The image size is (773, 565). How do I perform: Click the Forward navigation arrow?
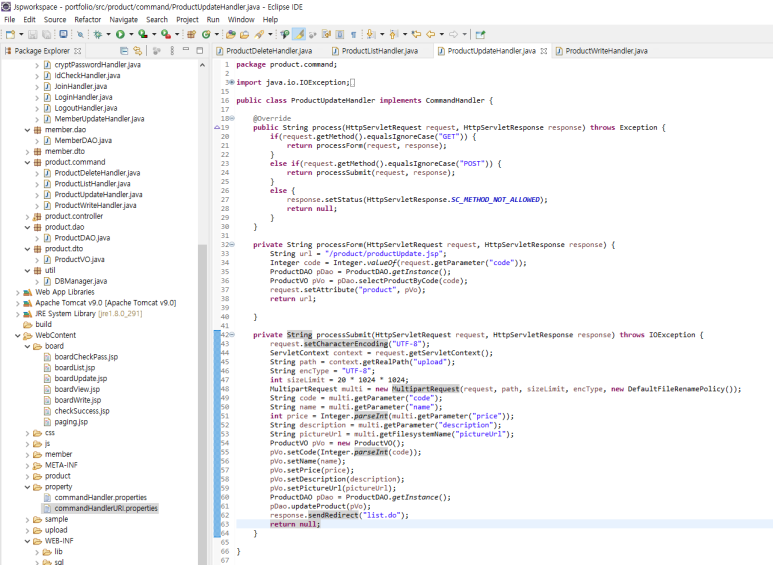(454, 35)
